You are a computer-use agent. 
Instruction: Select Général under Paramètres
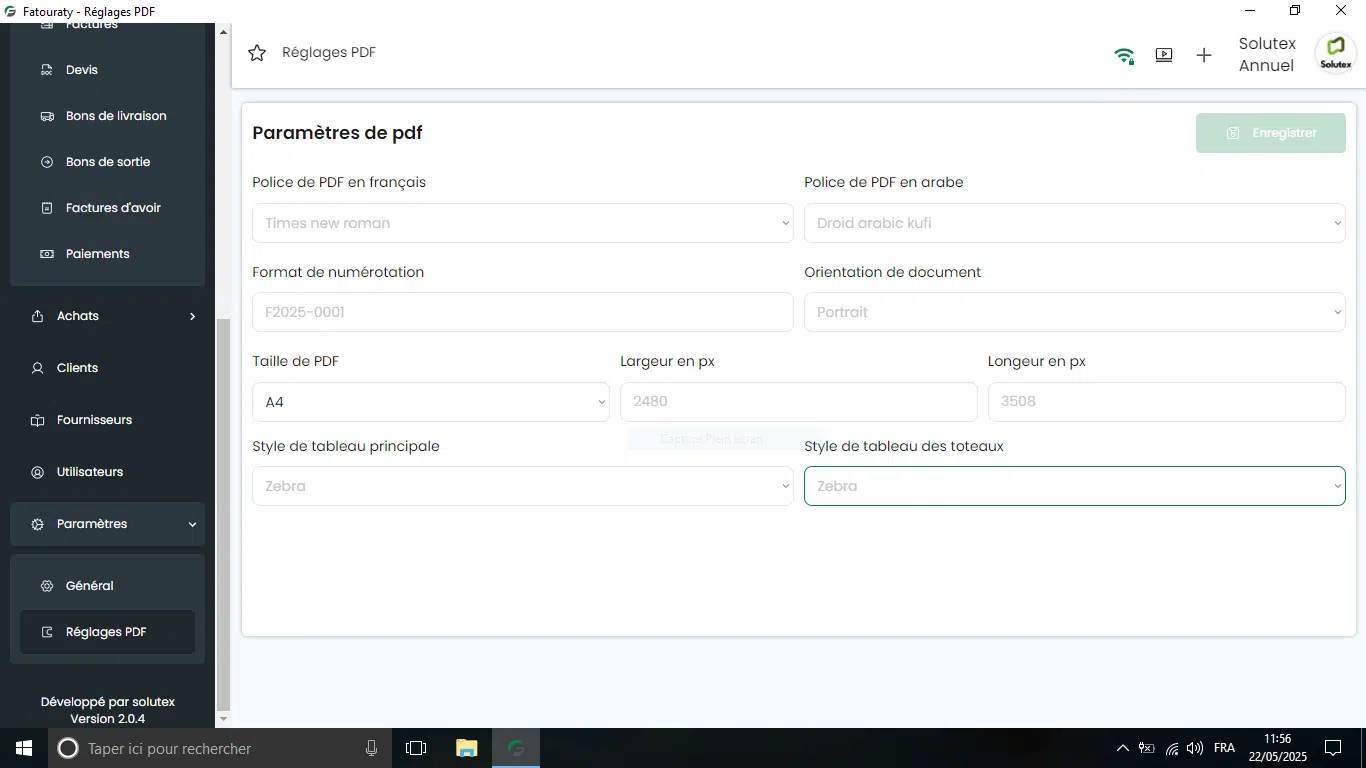tap(90, 586)
